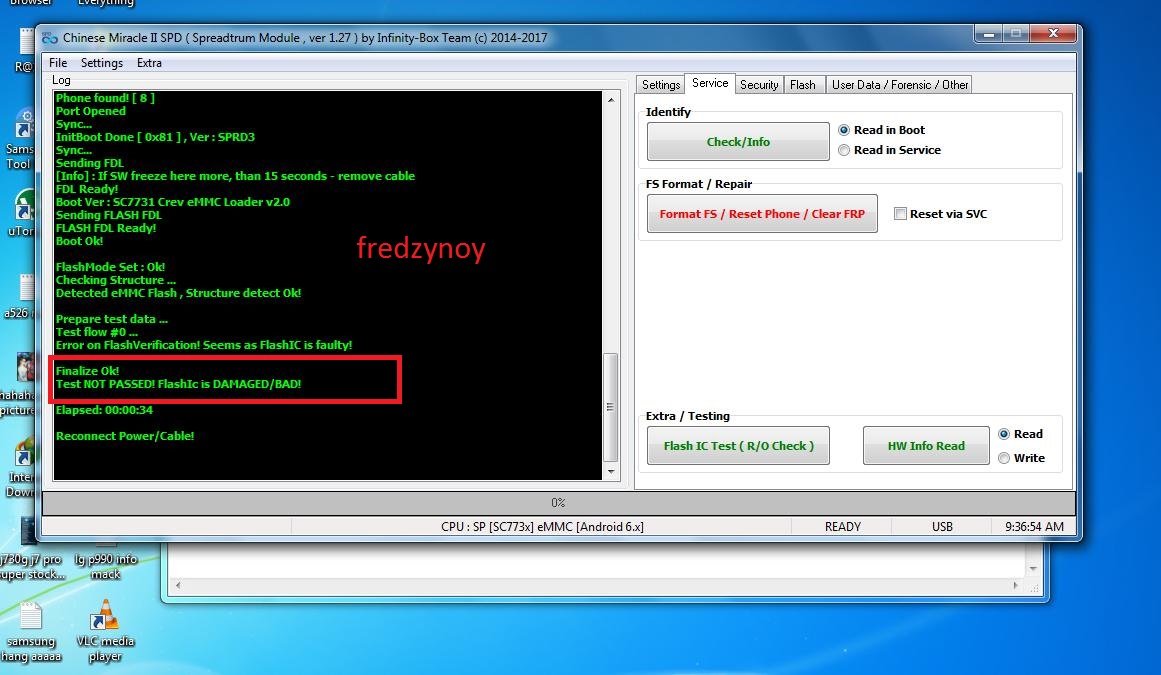Click background window right scroll arrow
Image resolution: width=1161 pixels, height=675 pixels.
click(x=1014, y=585)
